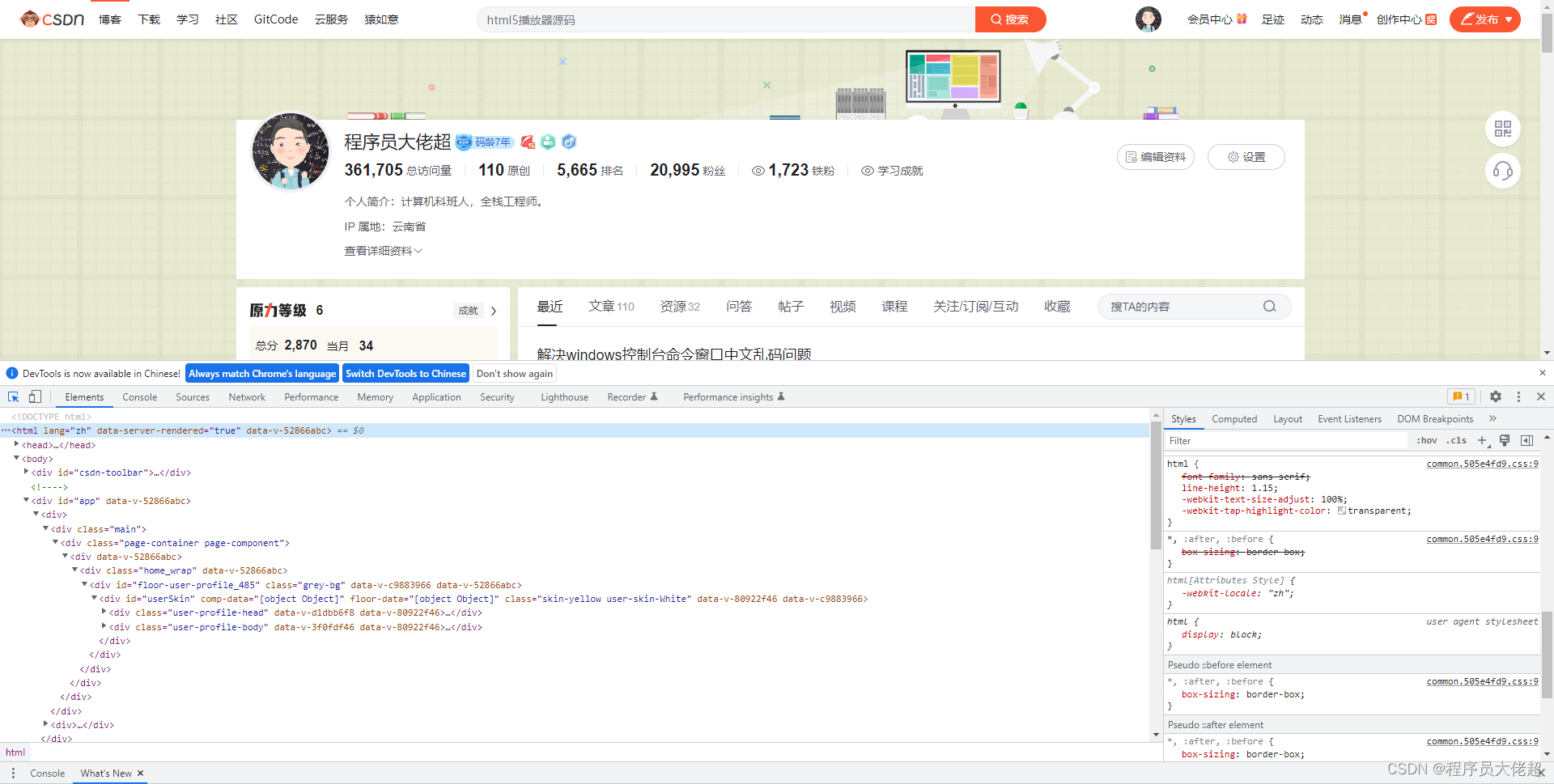Switch to the Network tab
This screenshot has width=1554, height=784.
(x=247, y=396)
